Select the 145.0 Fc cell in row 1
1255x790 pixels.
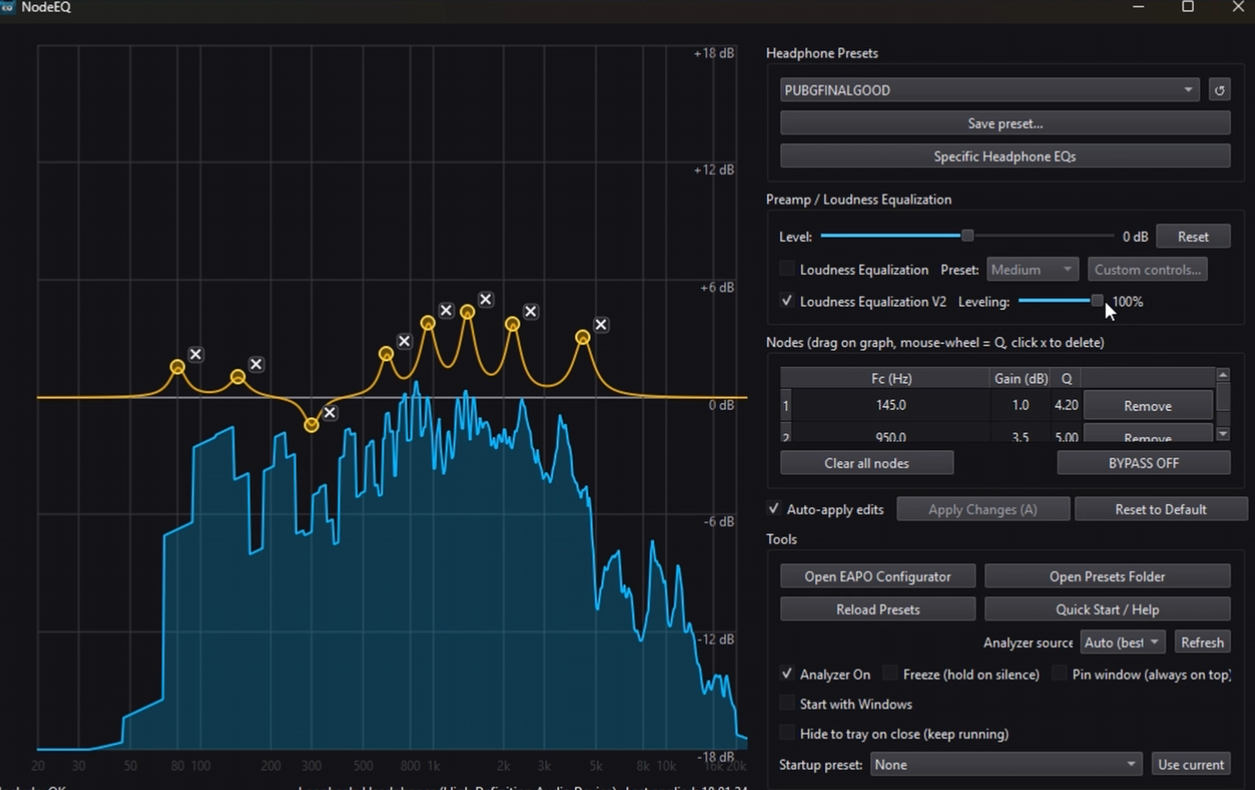point(890,406)
